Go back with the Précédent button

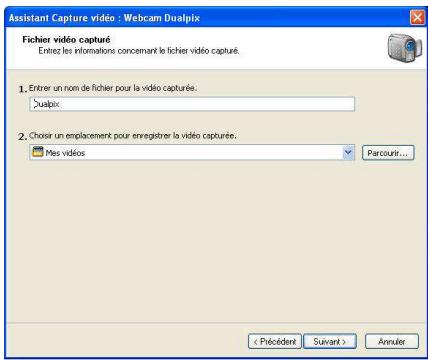tap(275, 341)
